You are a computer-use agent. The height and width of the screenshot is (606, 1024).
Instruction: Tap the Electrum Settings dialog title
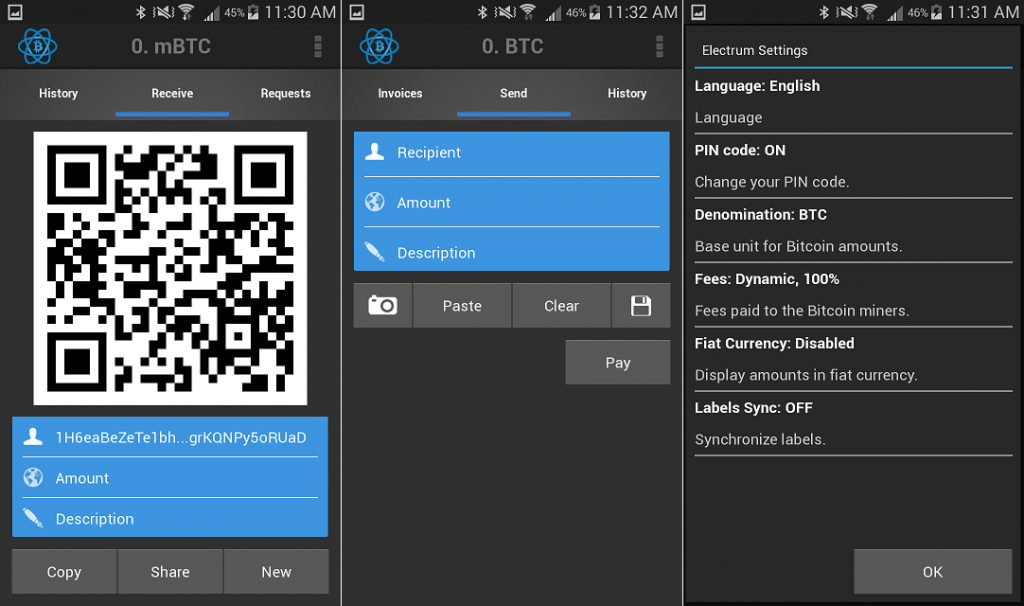754,50
